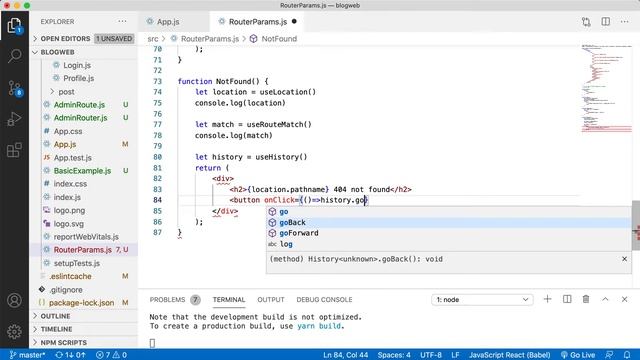Open reportWebVitals.js in the explorer
This screenshot has width=640, height=360.
pyautogui.click(x=86, y=237)
